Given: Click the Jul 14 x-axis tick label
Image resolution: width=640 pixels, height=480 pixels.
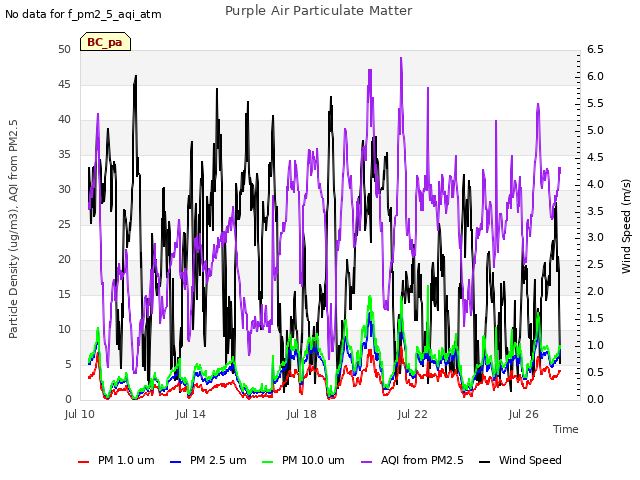Looking at the screenshot, I should 191,414.
